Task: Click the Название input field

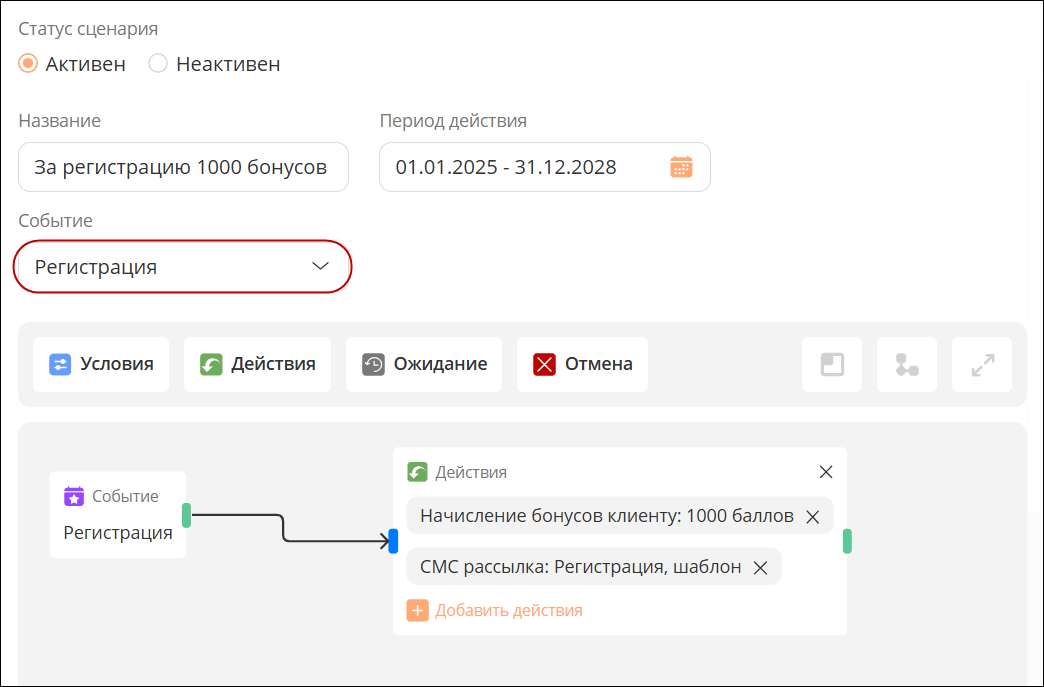Action: point(183,167)
